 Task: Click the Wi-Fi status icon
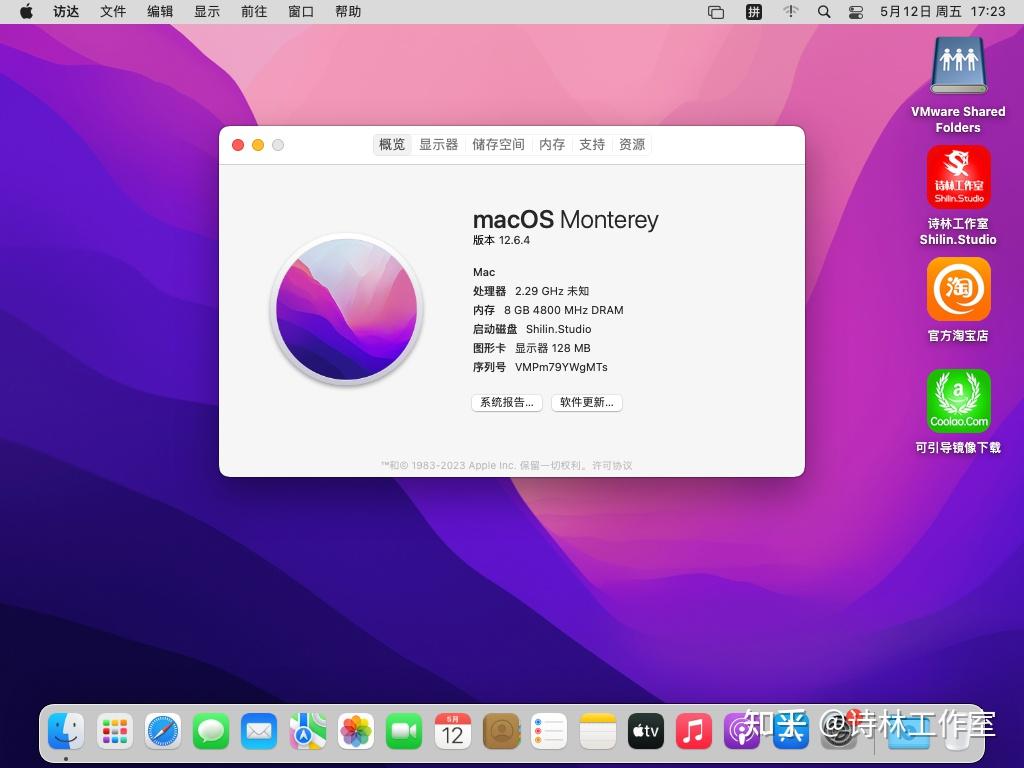(791, 12)
